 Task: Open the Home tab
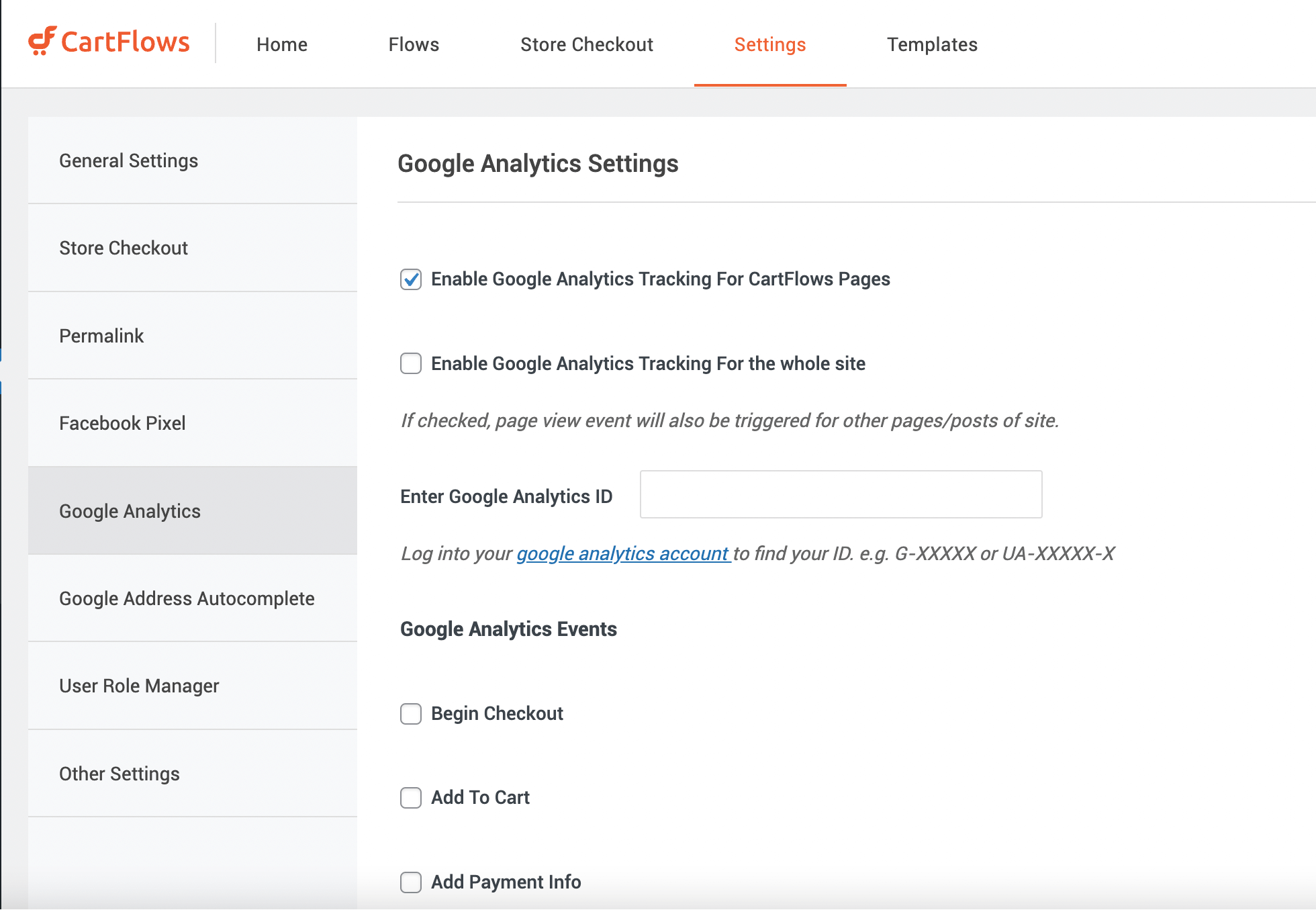click(282, 44)
